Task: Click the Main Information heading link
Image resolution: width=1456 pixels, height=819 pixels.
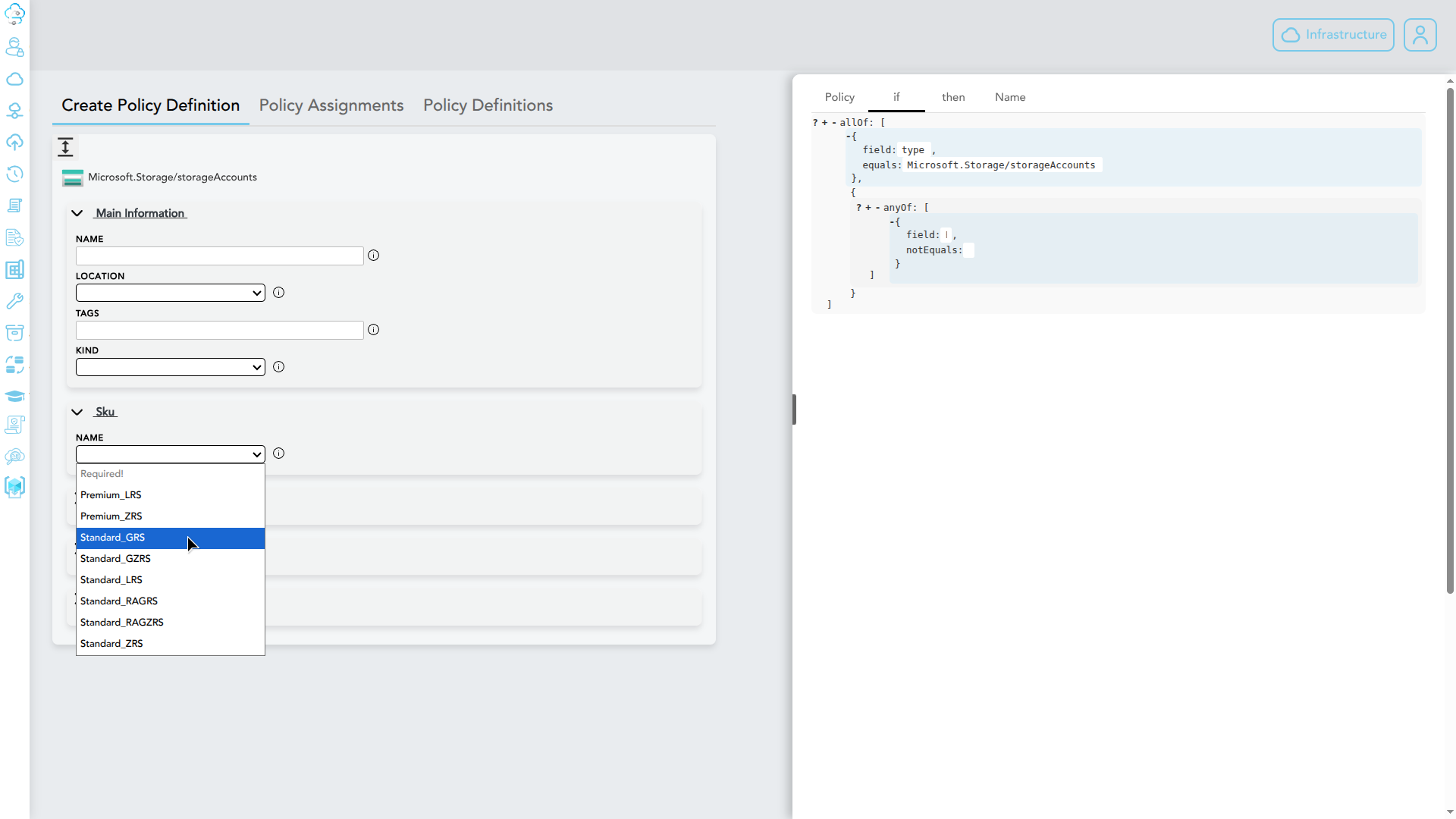Action: point(141,214)
